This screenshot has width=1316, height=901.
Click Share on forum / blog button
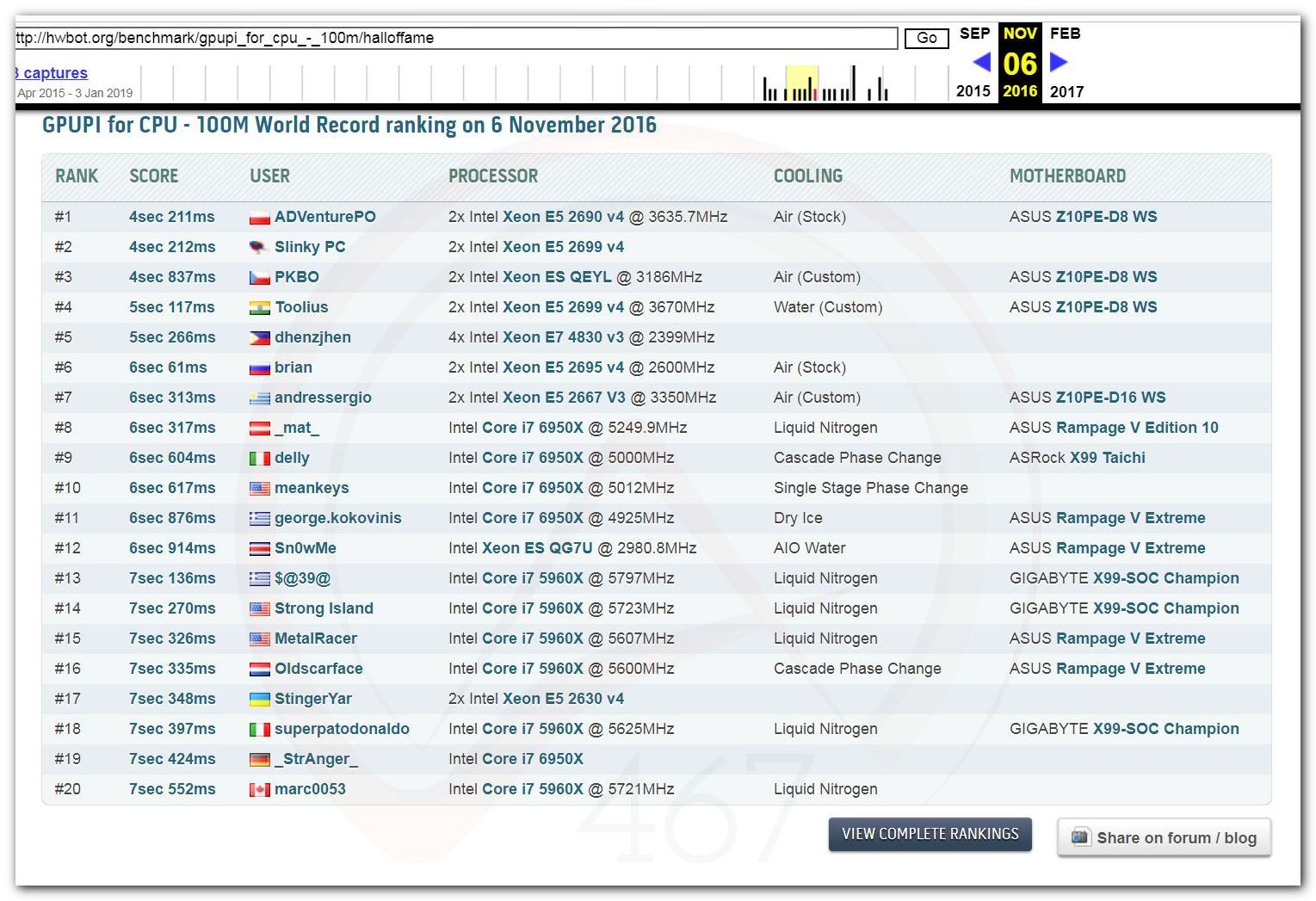pos(1164,837)
